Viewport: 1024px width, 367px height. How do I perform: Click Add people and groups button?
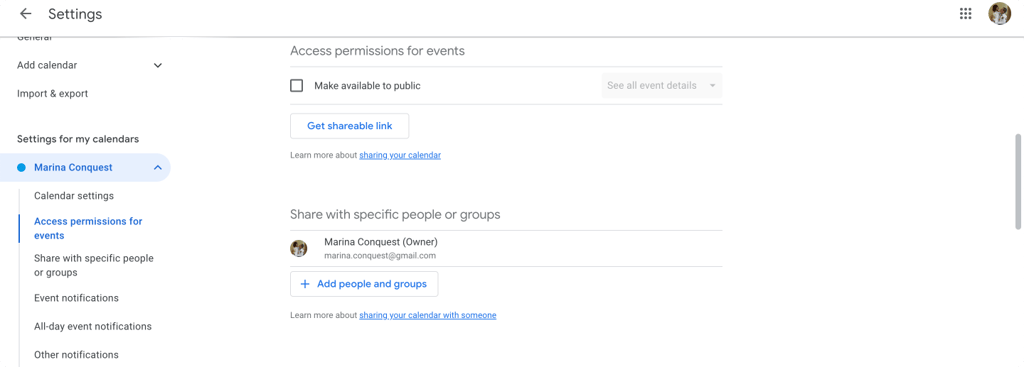364,284
